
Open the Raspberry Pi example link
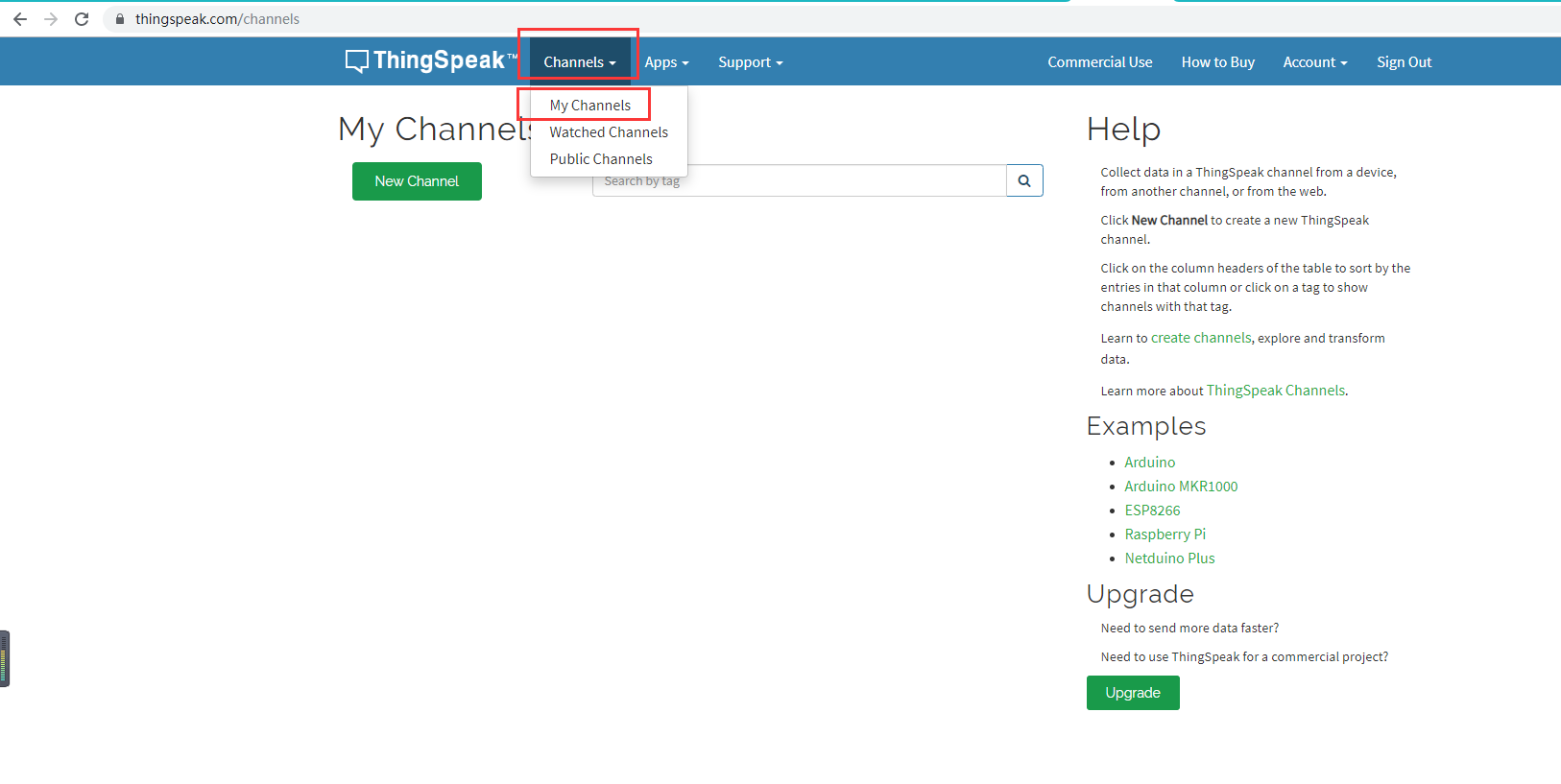point(1165,535)
